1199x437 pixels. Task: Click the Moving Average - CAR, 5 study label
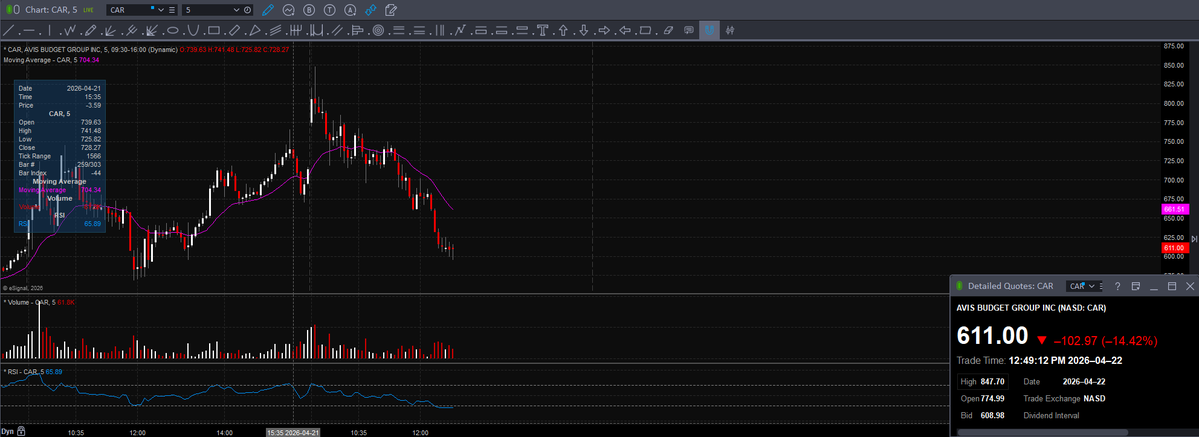(40, 60)
